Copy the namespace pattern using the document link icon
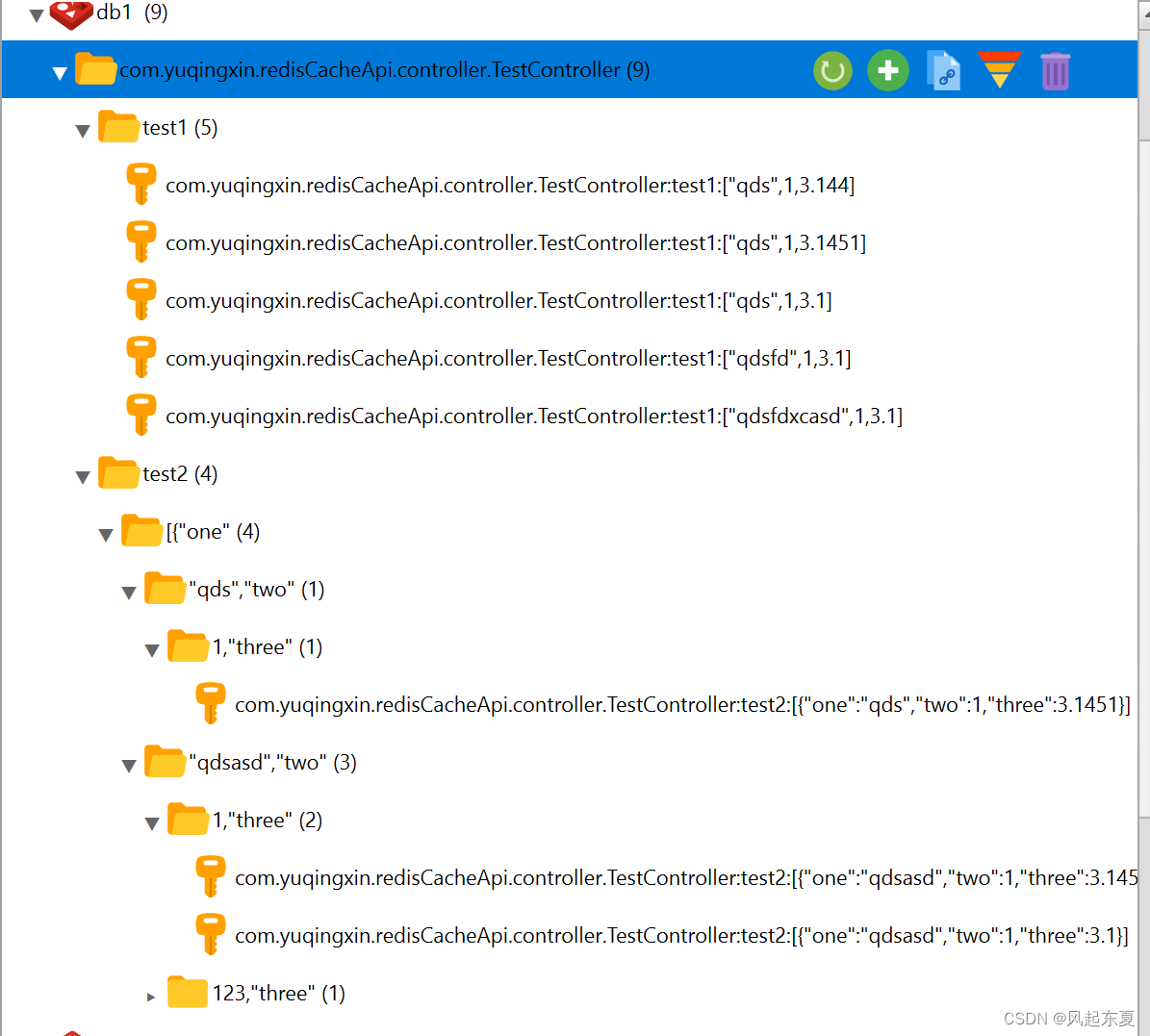 tap(943, 70)
